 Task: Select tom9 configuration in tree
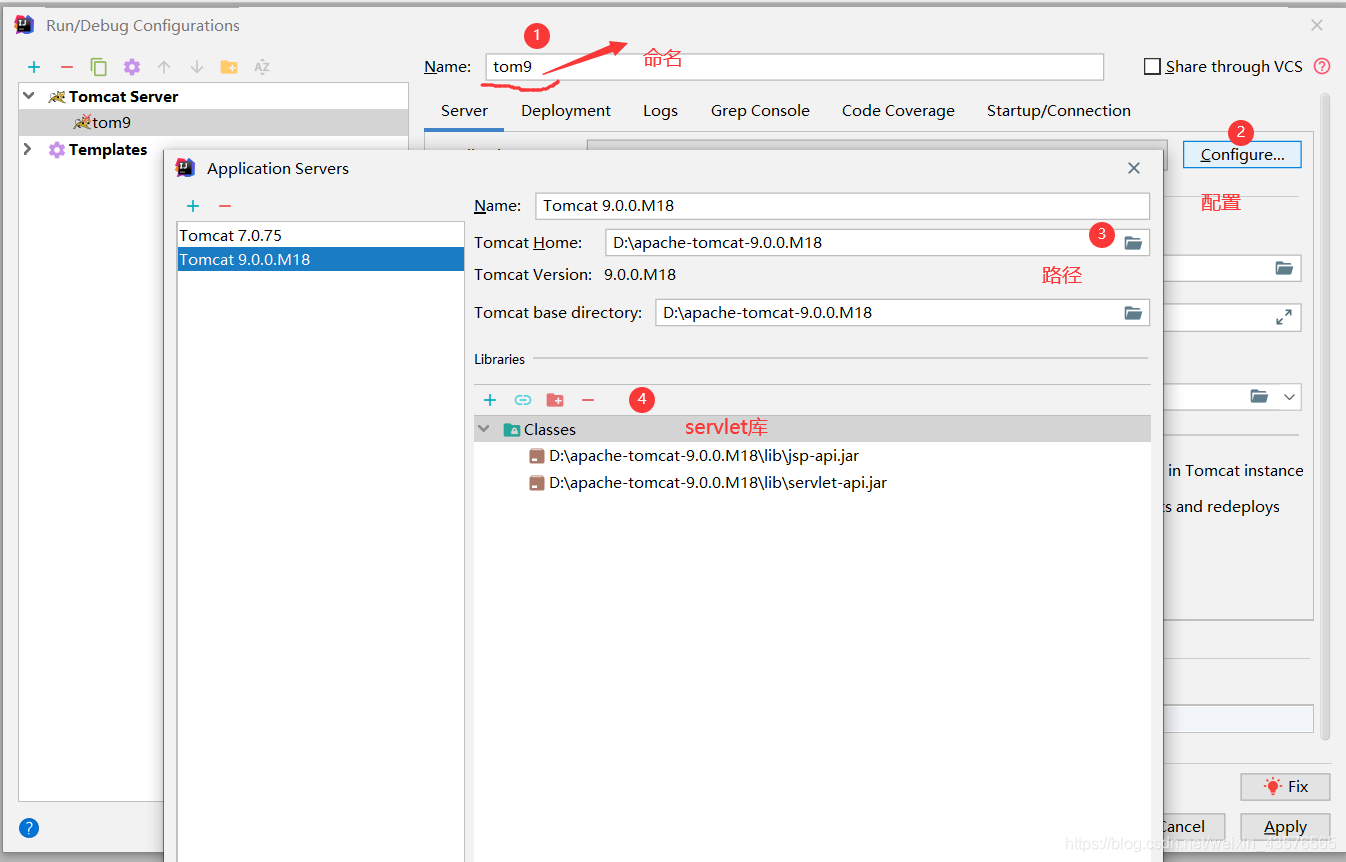coord(213,122)
